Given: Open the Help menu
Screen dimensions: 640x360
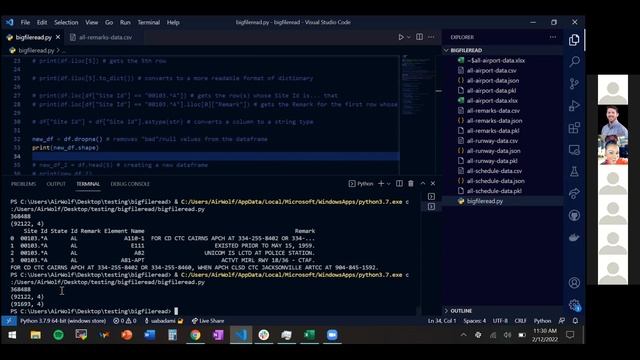Looking at the screenshot, I should pyautogui.click(x=173, y=22).
